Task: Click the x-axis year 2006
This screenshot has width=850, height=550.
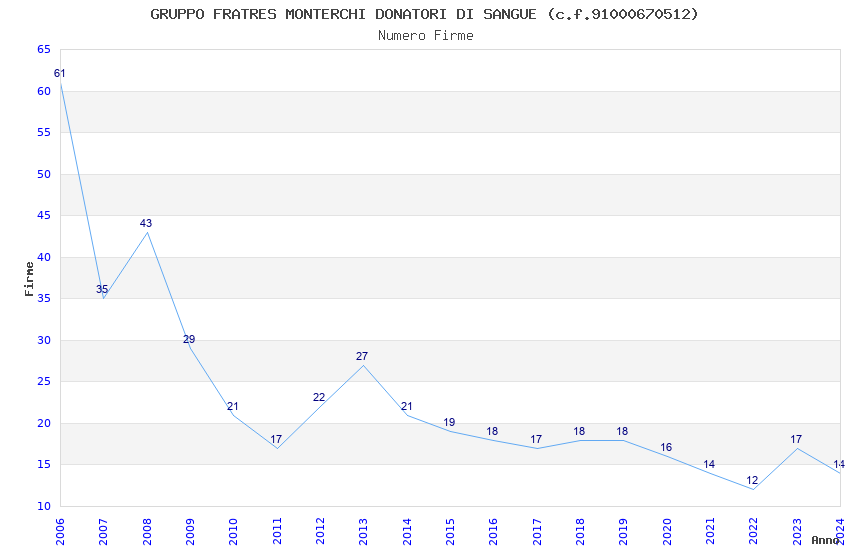Action: click(60, 532)
